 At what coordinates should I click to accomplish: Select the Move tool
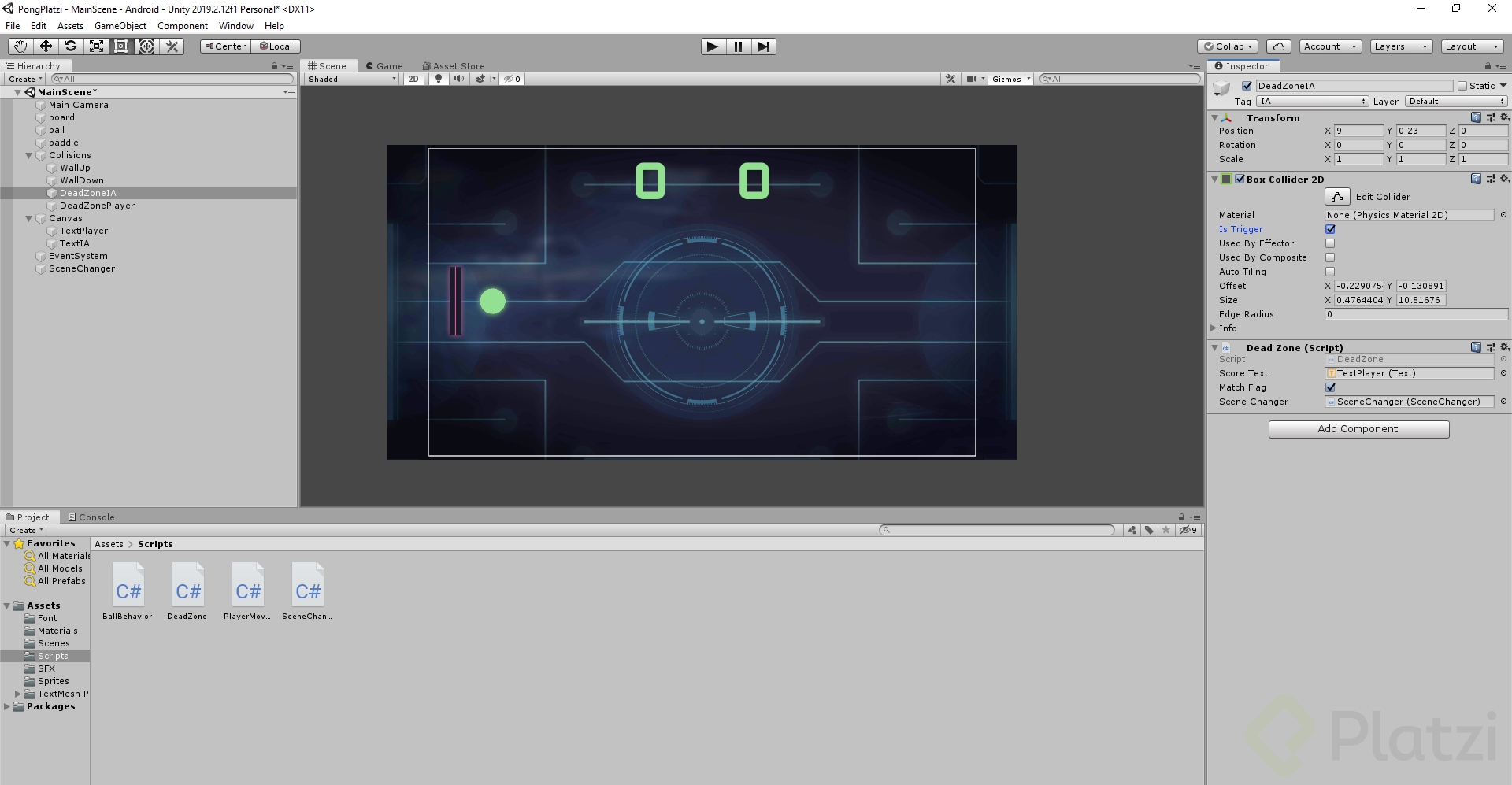click(46, 46)
